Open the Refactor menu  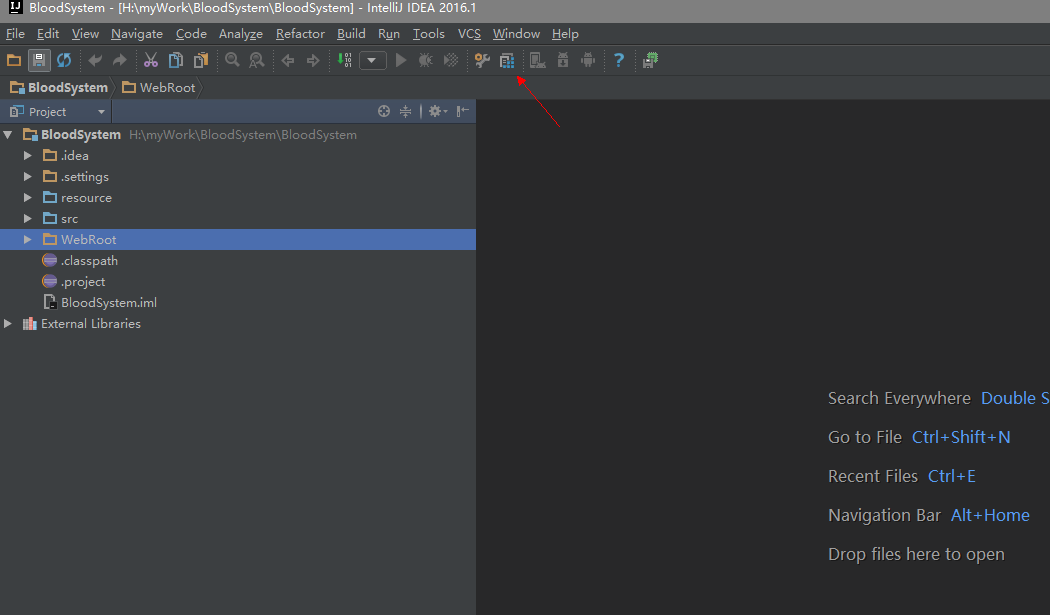click(300, 33)
